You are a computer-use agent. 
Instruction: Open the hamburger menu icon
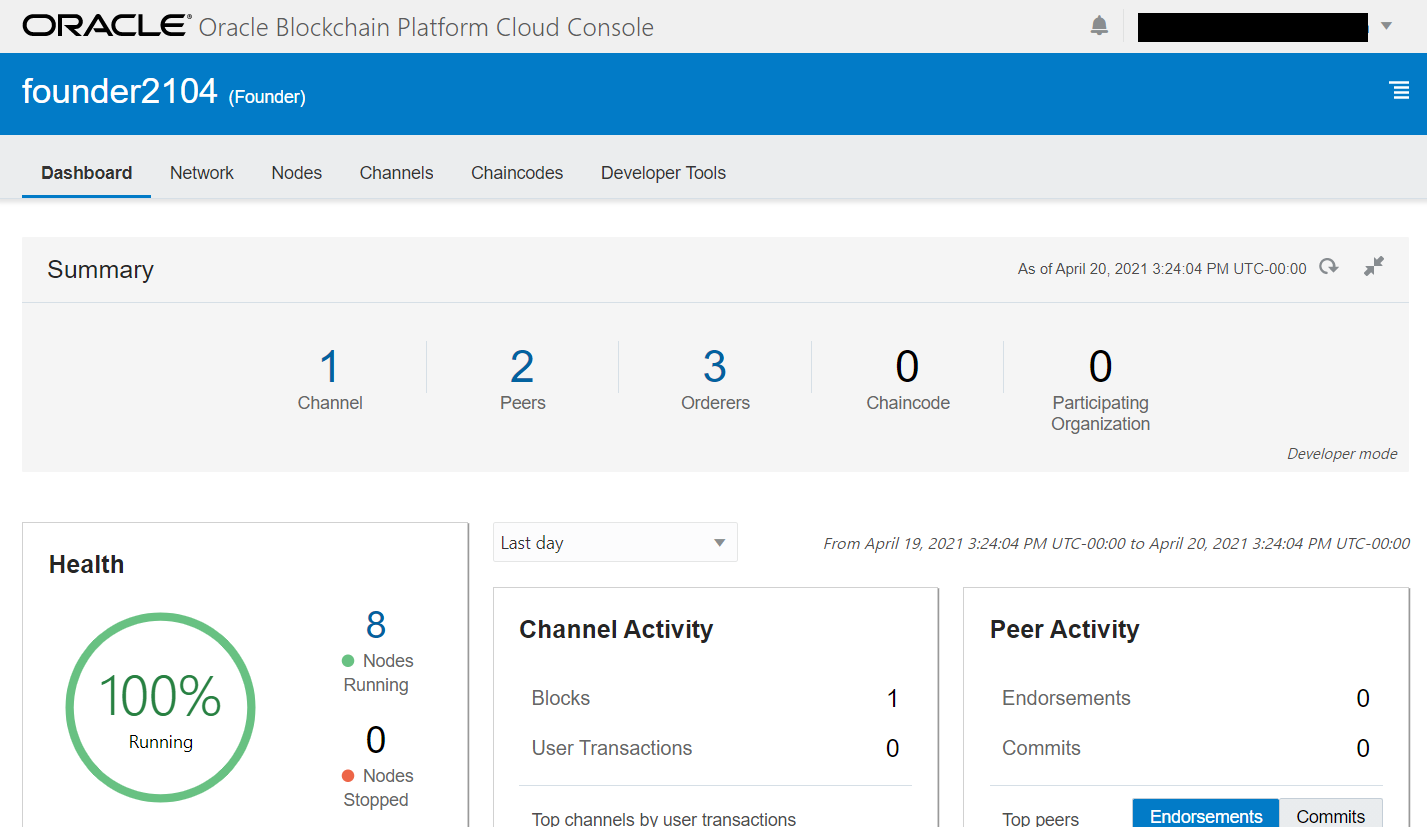tap(1400, 91)
